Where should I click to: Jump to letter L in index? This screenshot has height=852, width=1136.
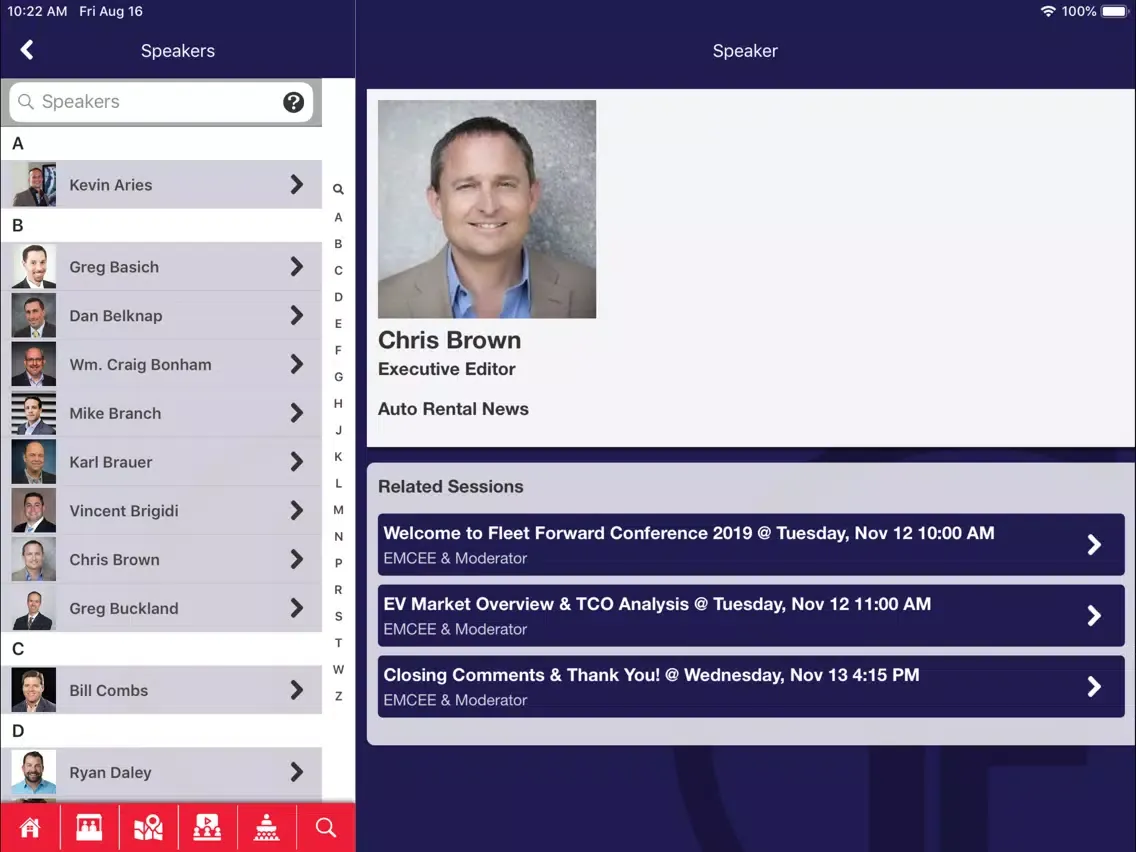[338, 483]
